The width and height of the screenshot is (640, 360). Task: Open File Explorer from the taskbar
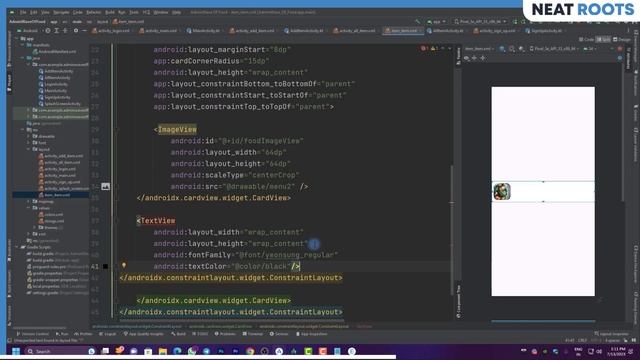click(162, 351)
